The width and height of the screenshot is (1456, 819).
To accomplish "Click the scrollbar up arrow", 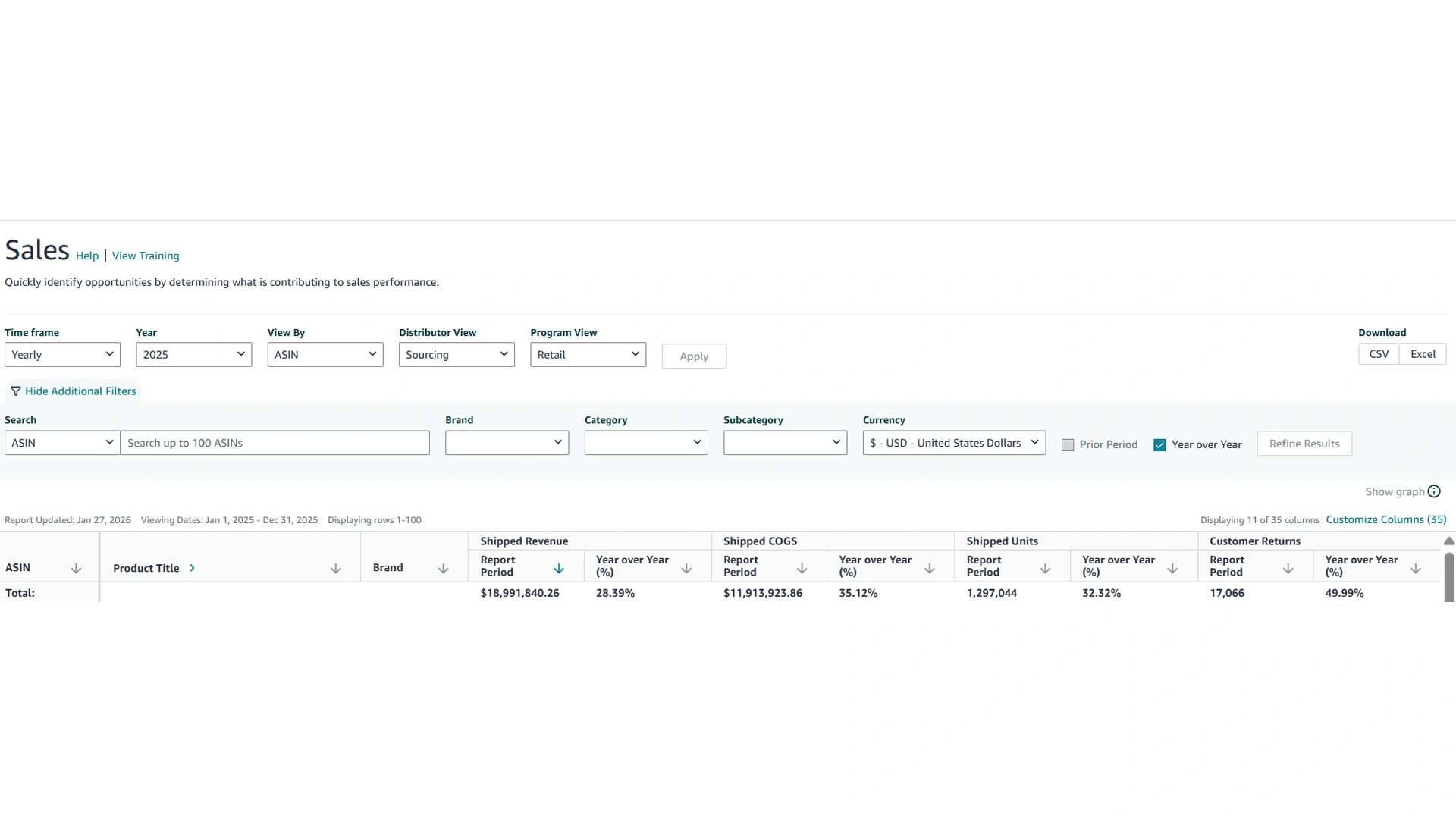I will pos(1449,541).
